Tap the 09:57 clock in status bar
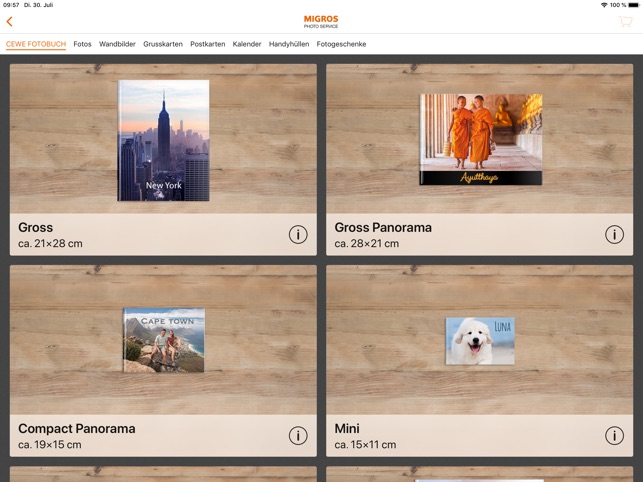Image resolution: width=643 pixels, height=482 pixels. (11, 5)
